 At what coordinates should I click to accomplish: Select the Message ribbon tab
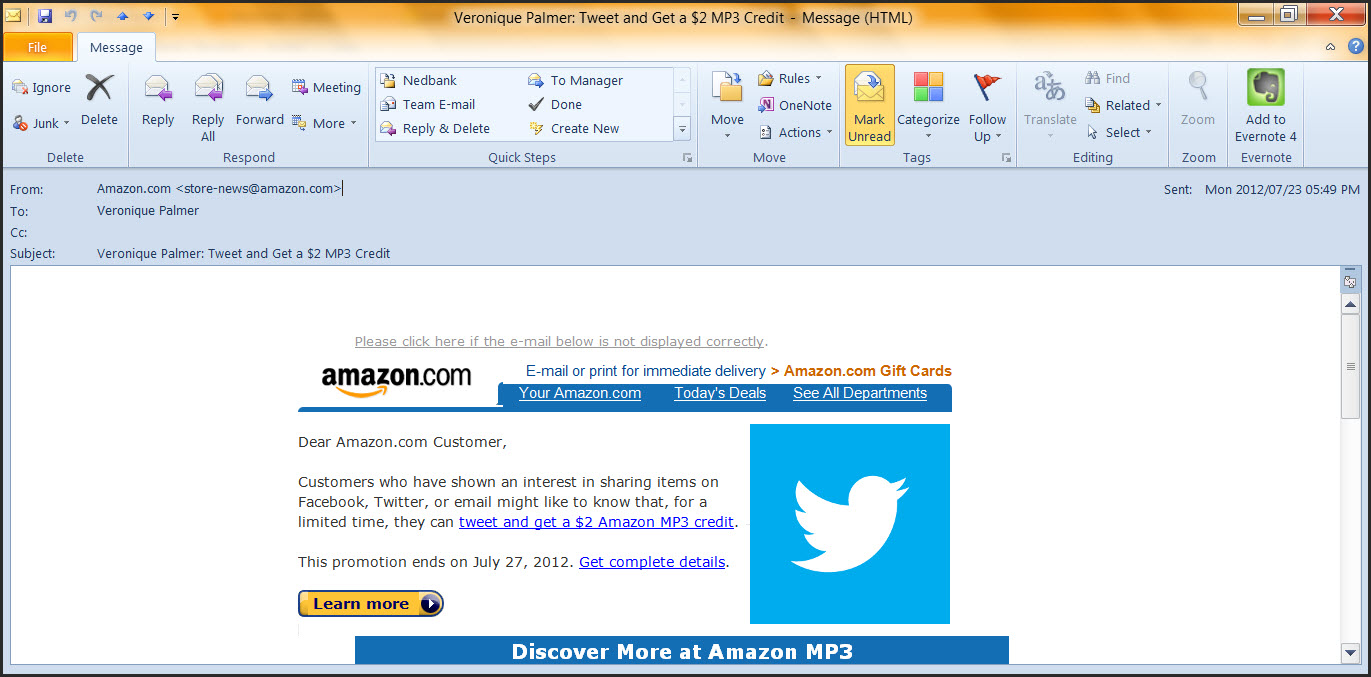pos(116,47)
